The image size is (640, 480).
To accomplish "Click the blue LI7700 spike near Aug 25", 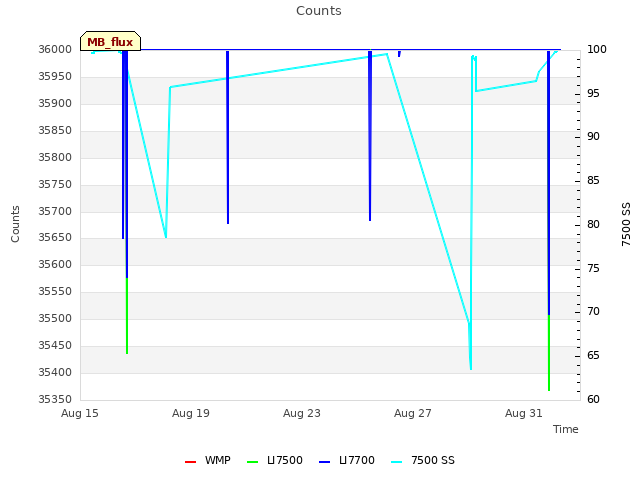I will click(x=370, y=135).
